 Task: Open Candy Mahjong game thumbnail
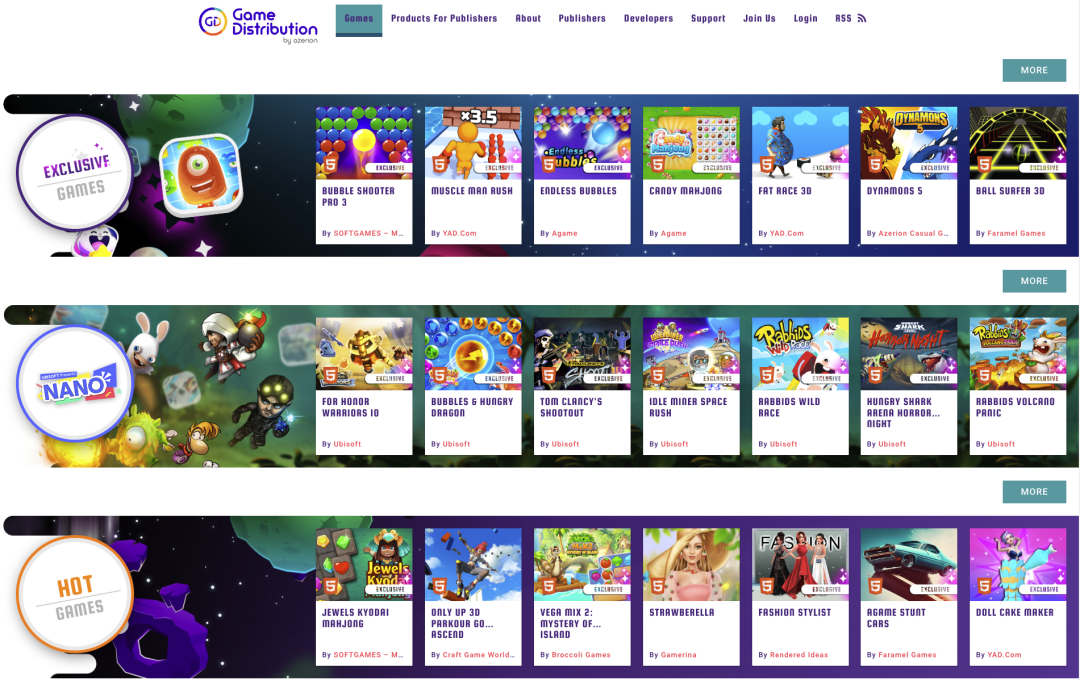pyautogui.click(x=692, y=143)
